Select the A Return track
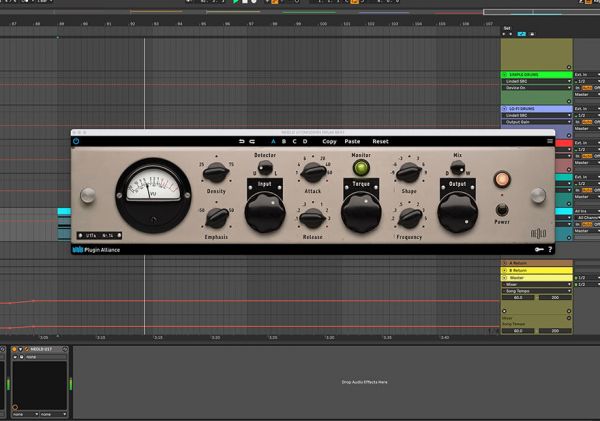This screenshot has height=421, width=600. coord(537,263)
